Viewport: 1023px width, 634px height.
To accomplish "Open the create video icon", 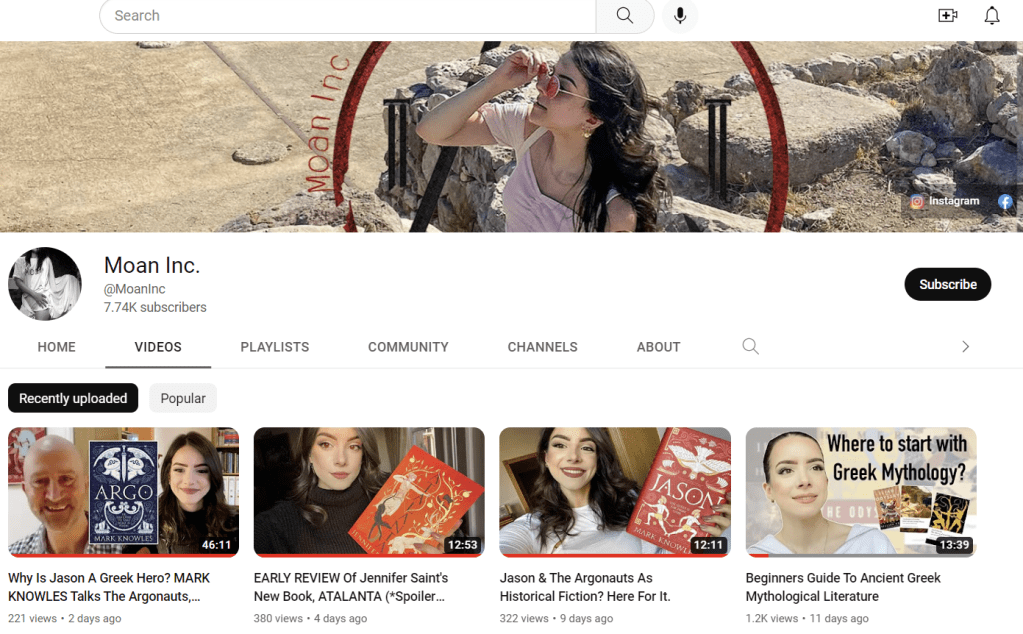I will pyautogui.click(x=947, y=16).
